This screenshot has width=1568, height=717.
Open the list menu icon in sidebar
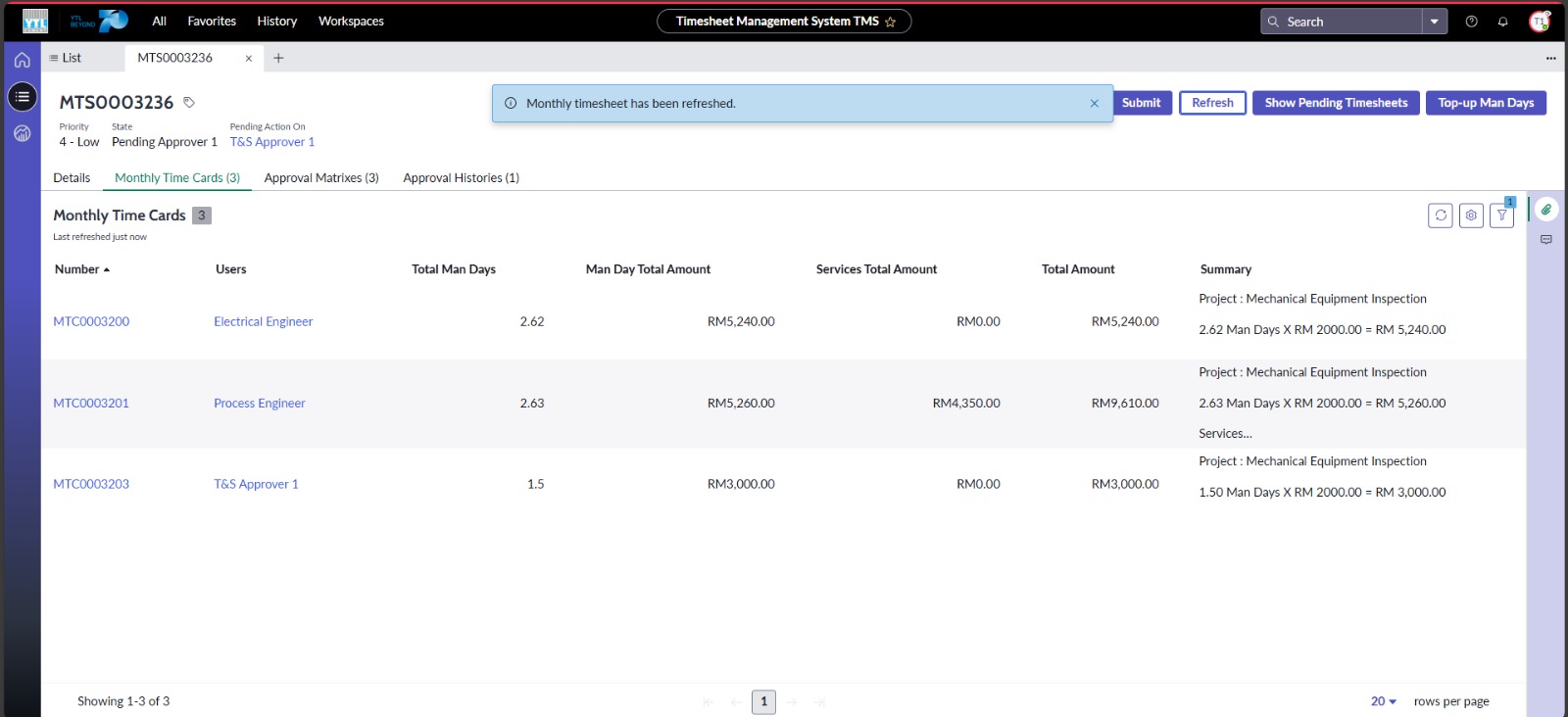point(23,97)
